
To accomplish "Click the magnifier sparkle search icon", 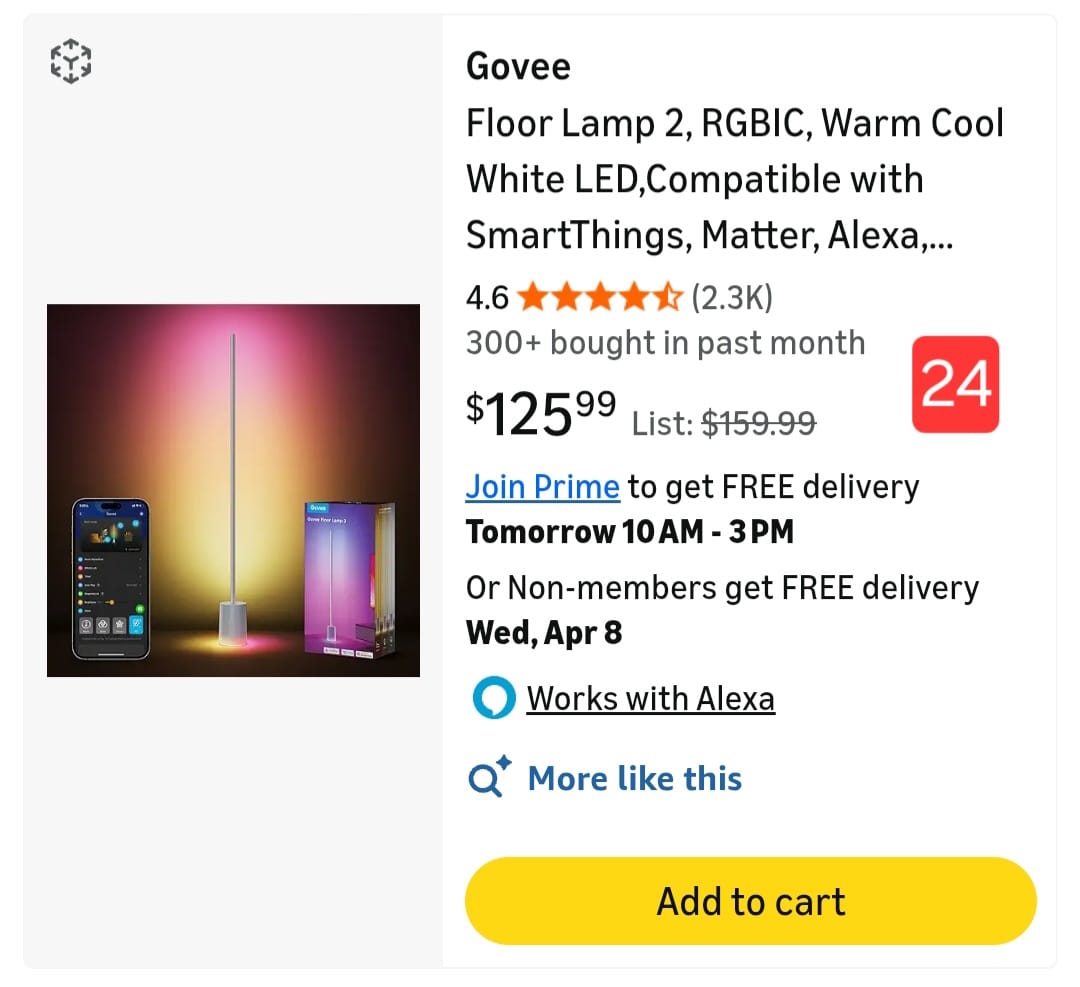I will coord(490,778).
